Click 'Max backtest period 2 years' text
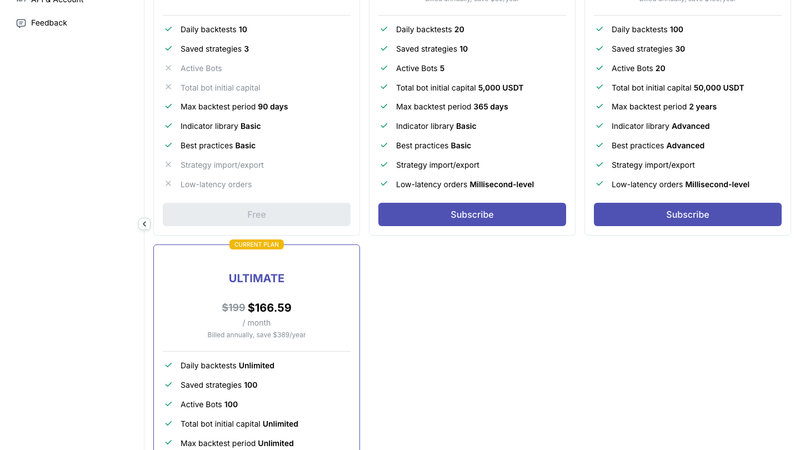Image resolution: width=800 pixels, height=450 pixels. (664, 107)
